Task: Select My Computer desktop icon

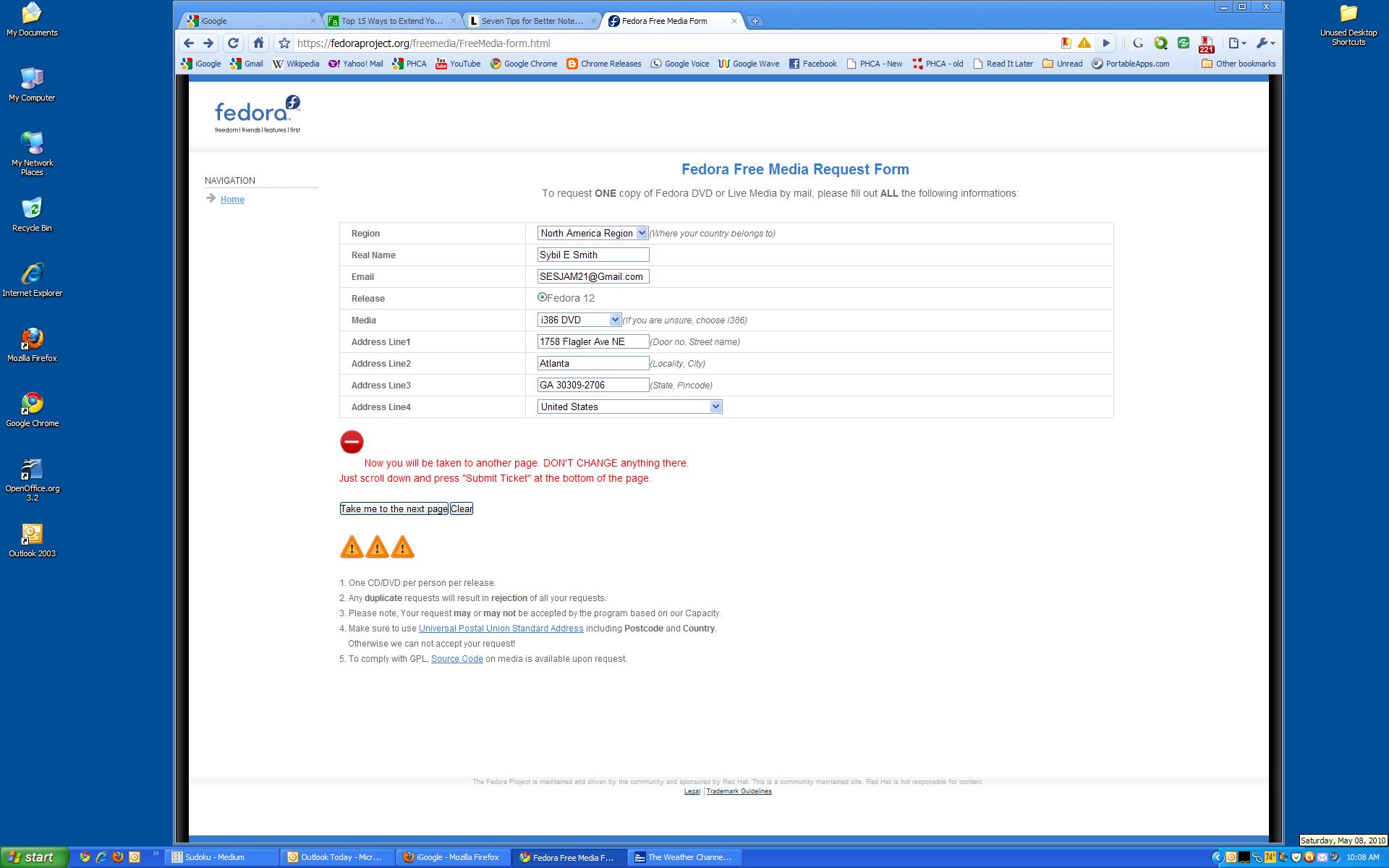Action: tap(32, 85)
